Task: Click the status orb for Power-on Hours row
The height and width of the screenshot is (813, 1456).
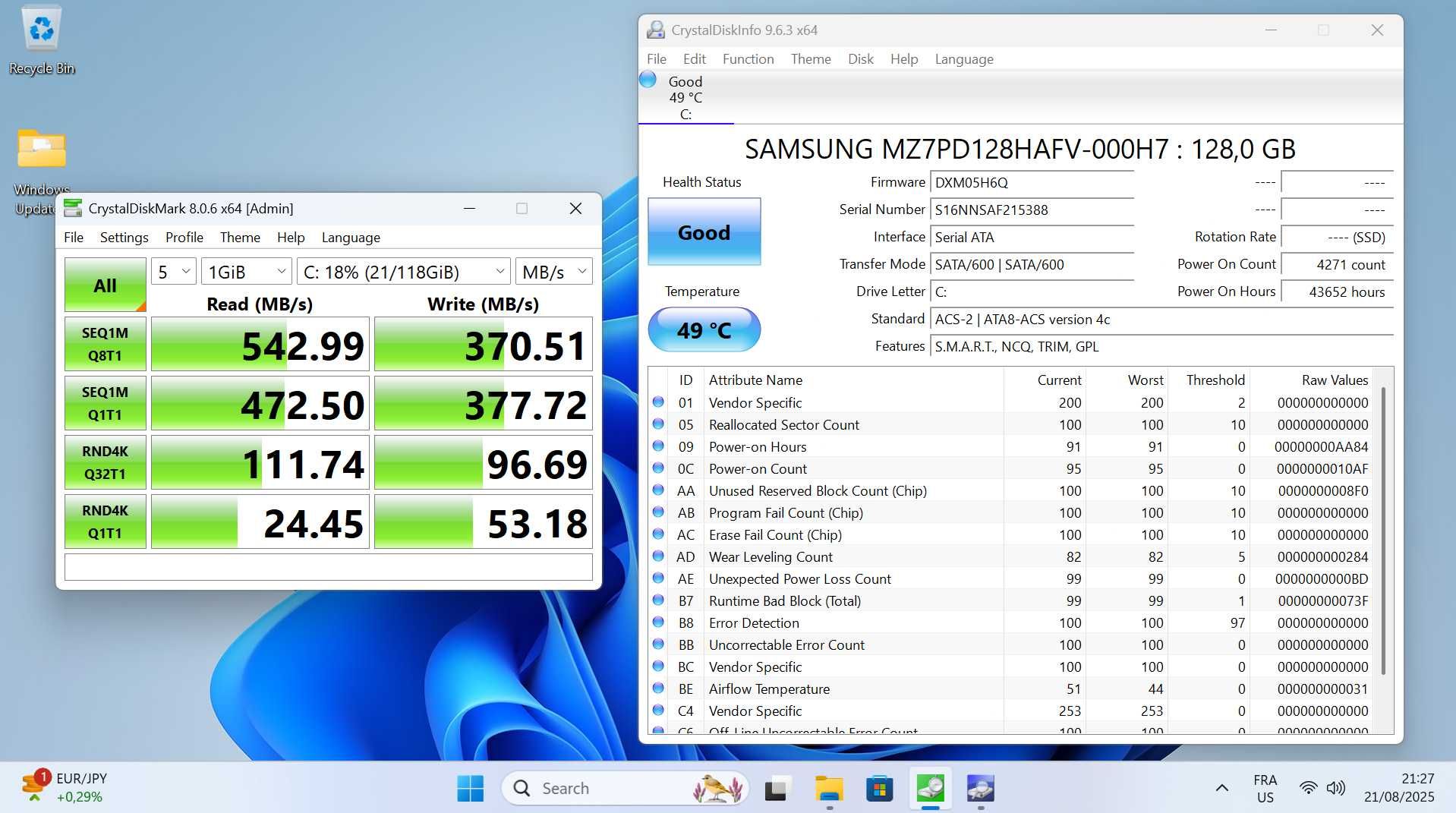Action: (x=658, y=446)
